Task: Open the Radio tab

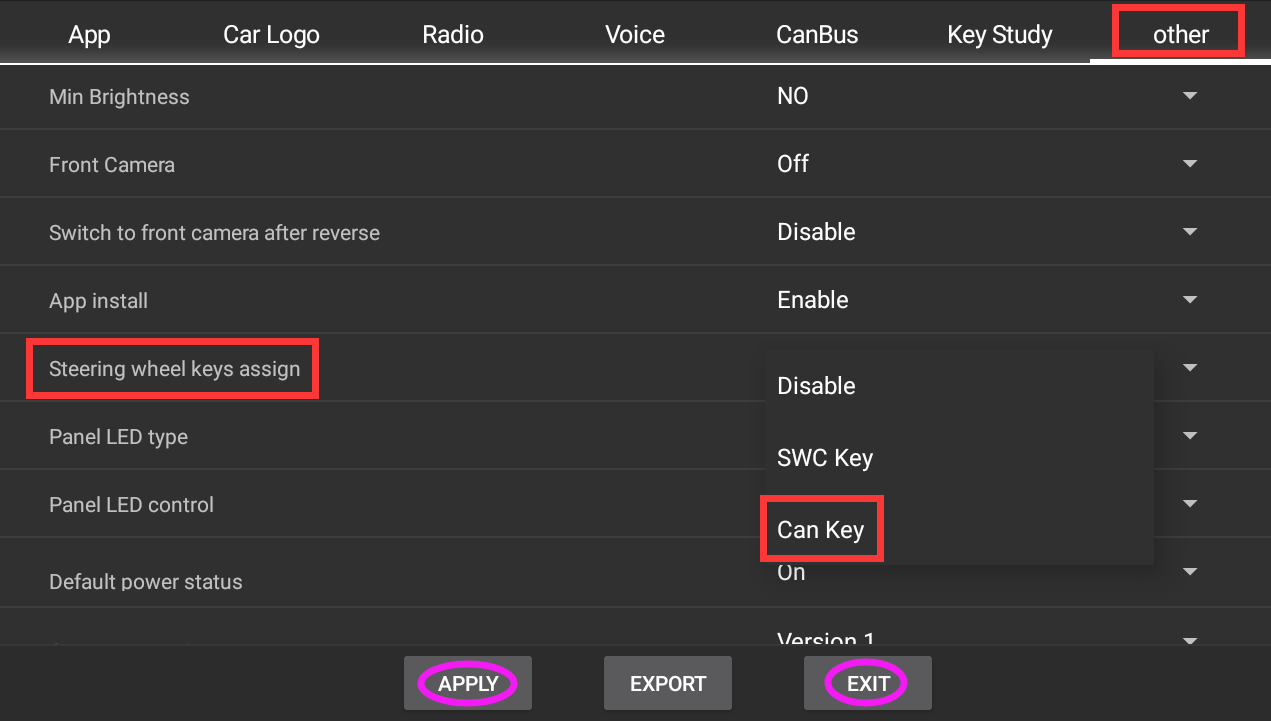Action: point(453,35)
